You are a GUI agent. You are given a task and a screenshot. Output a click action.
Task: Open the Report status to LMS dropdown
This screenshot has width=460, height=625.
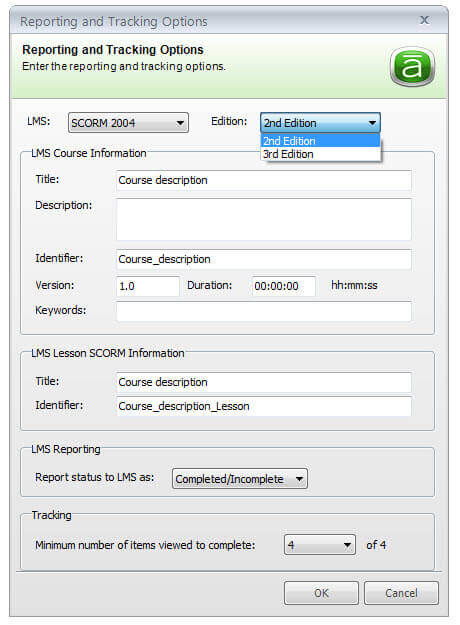pos(240,478)
